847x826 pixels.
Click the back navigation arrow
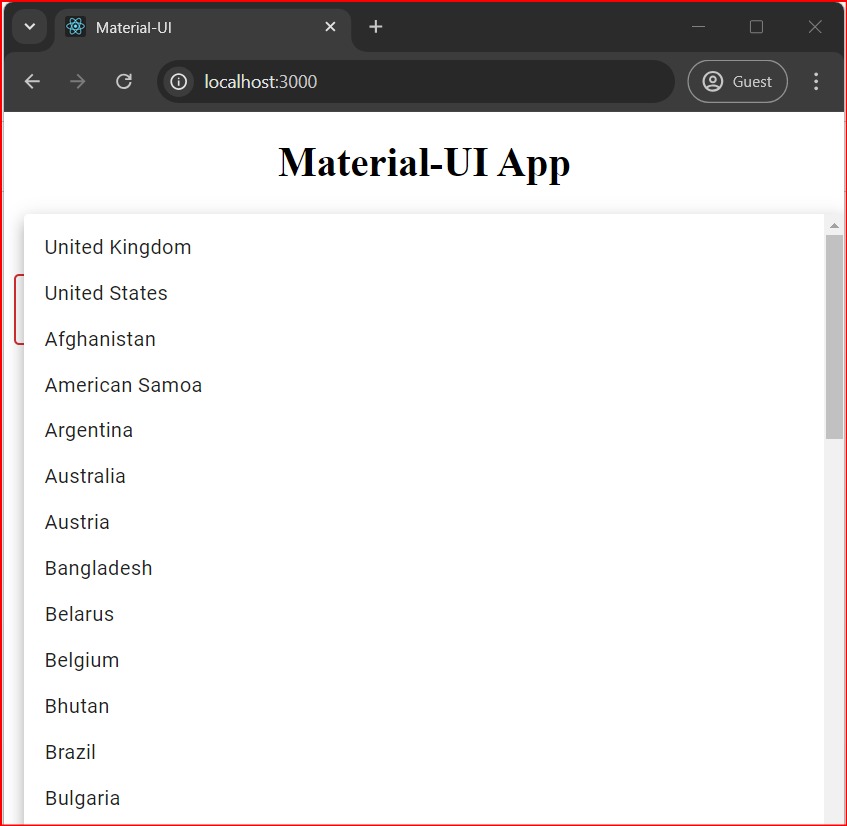(x=31, y=81)
